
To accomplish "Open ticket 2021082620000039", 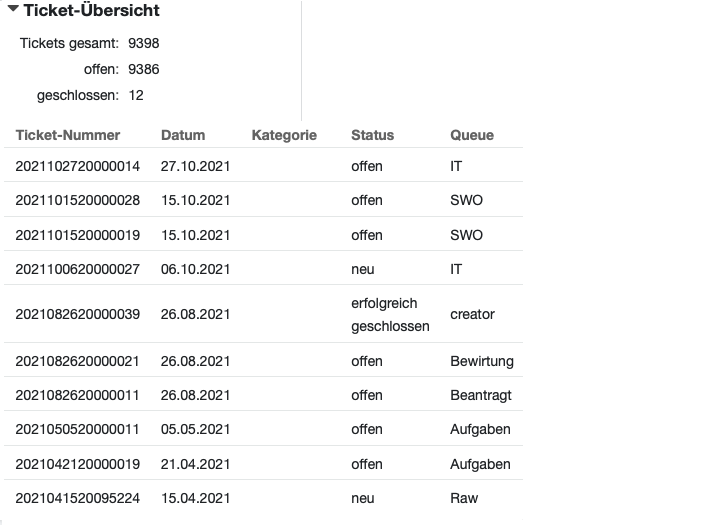I will tap(78, 314).
